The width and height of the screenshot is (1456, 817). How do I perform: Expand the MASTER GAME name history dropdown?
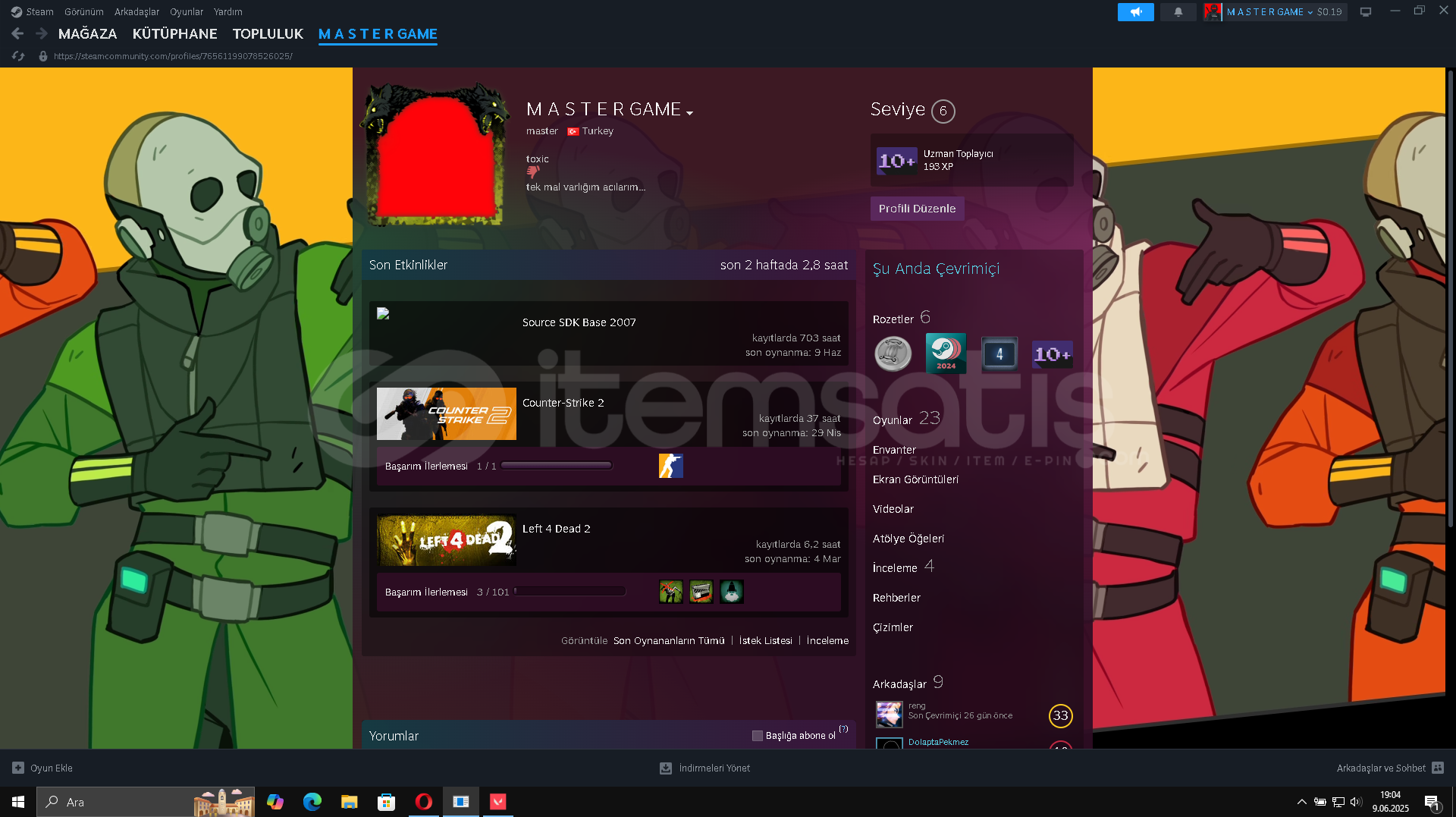pyautogui.click(x=689, y=113)
